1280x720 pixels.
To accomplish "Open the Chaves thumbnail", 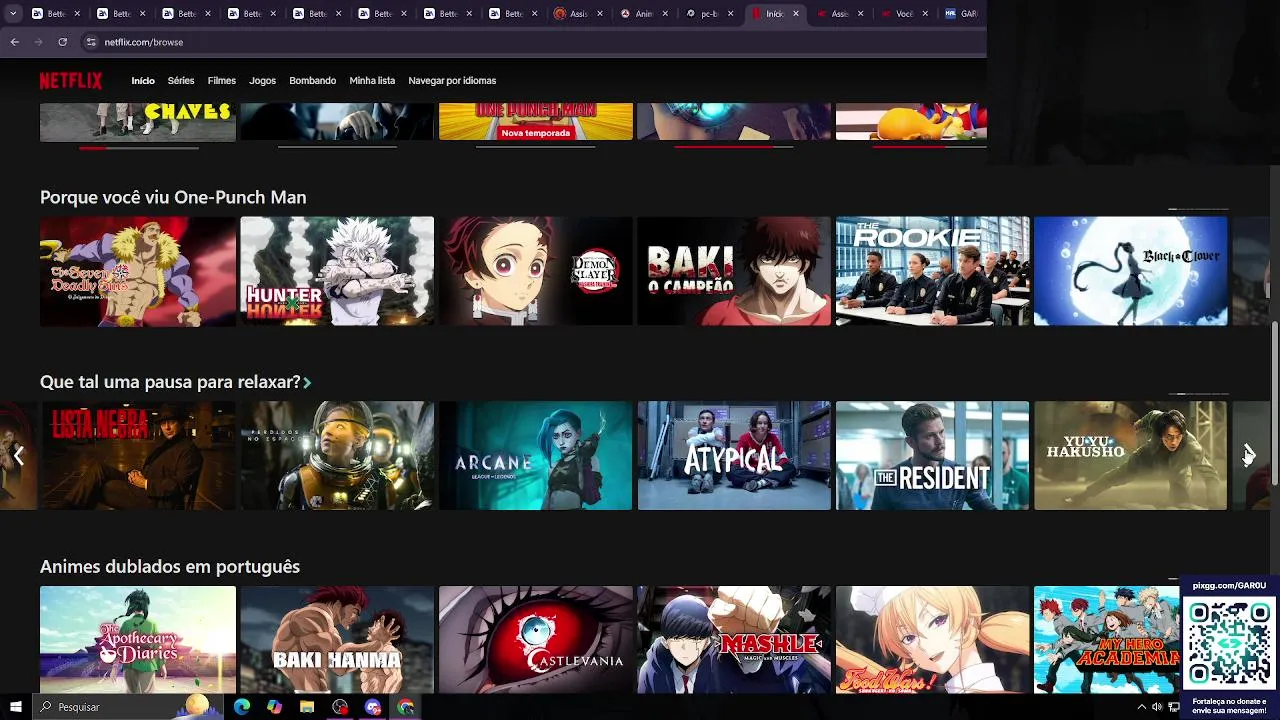I will point(138,121).
